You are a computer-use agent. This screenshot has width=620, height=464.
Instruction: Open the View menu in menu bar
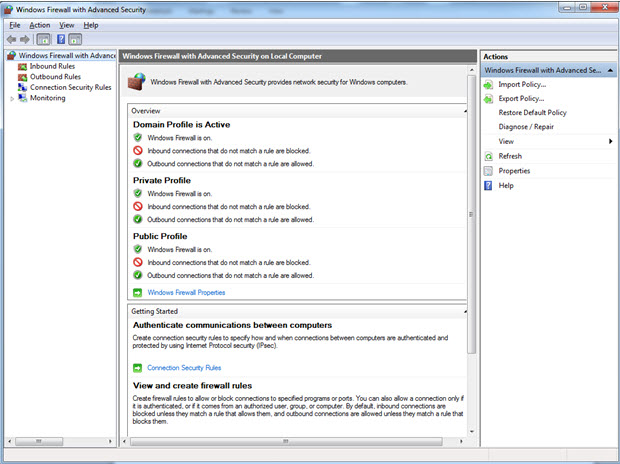click(x=67, y=25)
